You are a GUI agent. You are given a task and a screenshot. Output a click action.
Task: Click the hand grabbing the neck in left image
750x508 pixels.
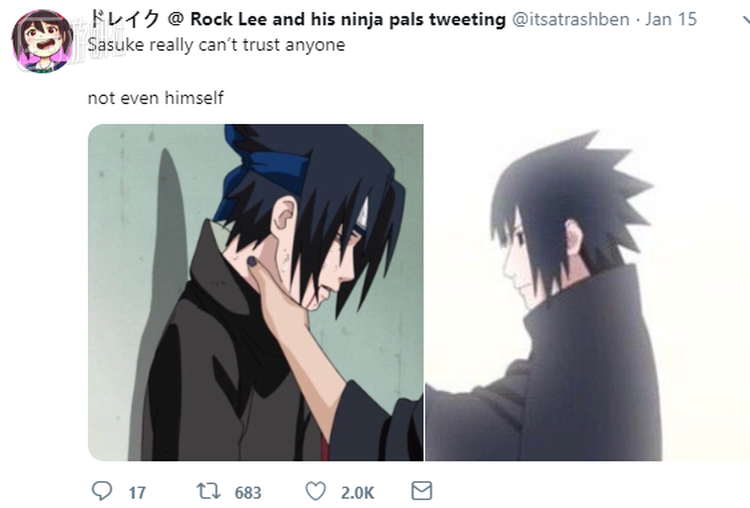tap(281, 299)
